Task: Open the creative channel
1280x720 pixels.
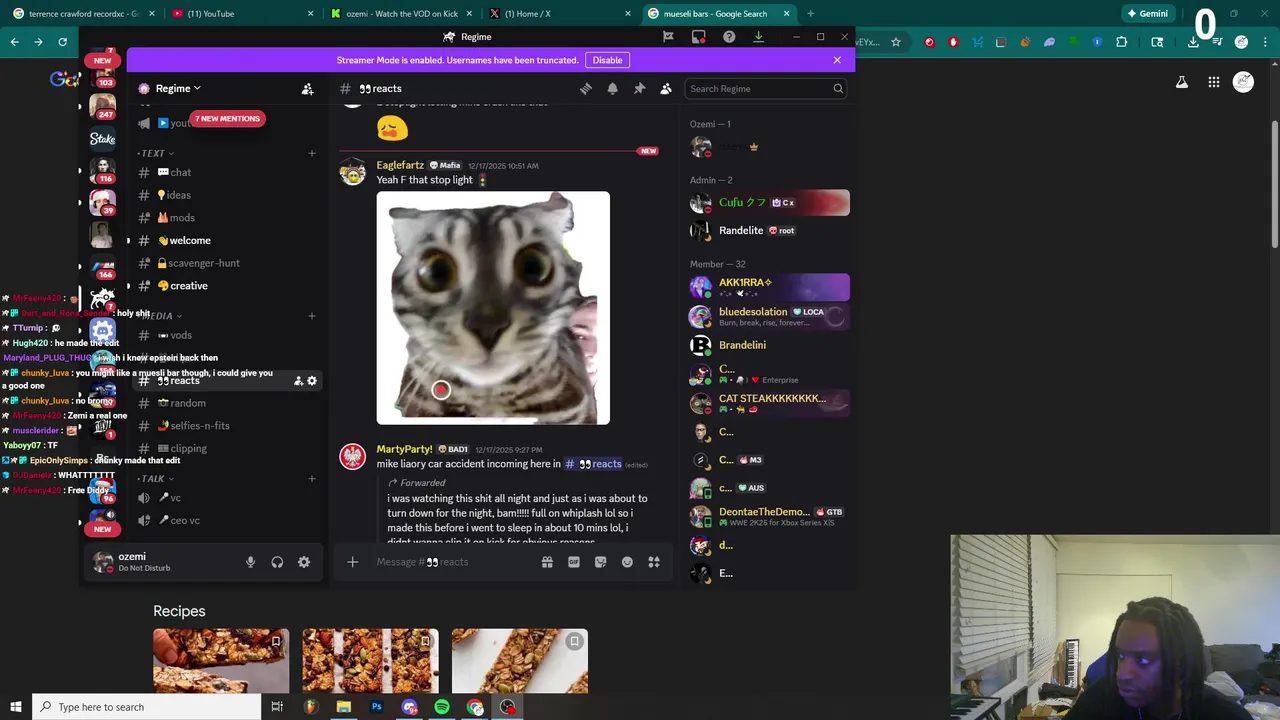Action: pyautogui.click(x=228, y=286)
